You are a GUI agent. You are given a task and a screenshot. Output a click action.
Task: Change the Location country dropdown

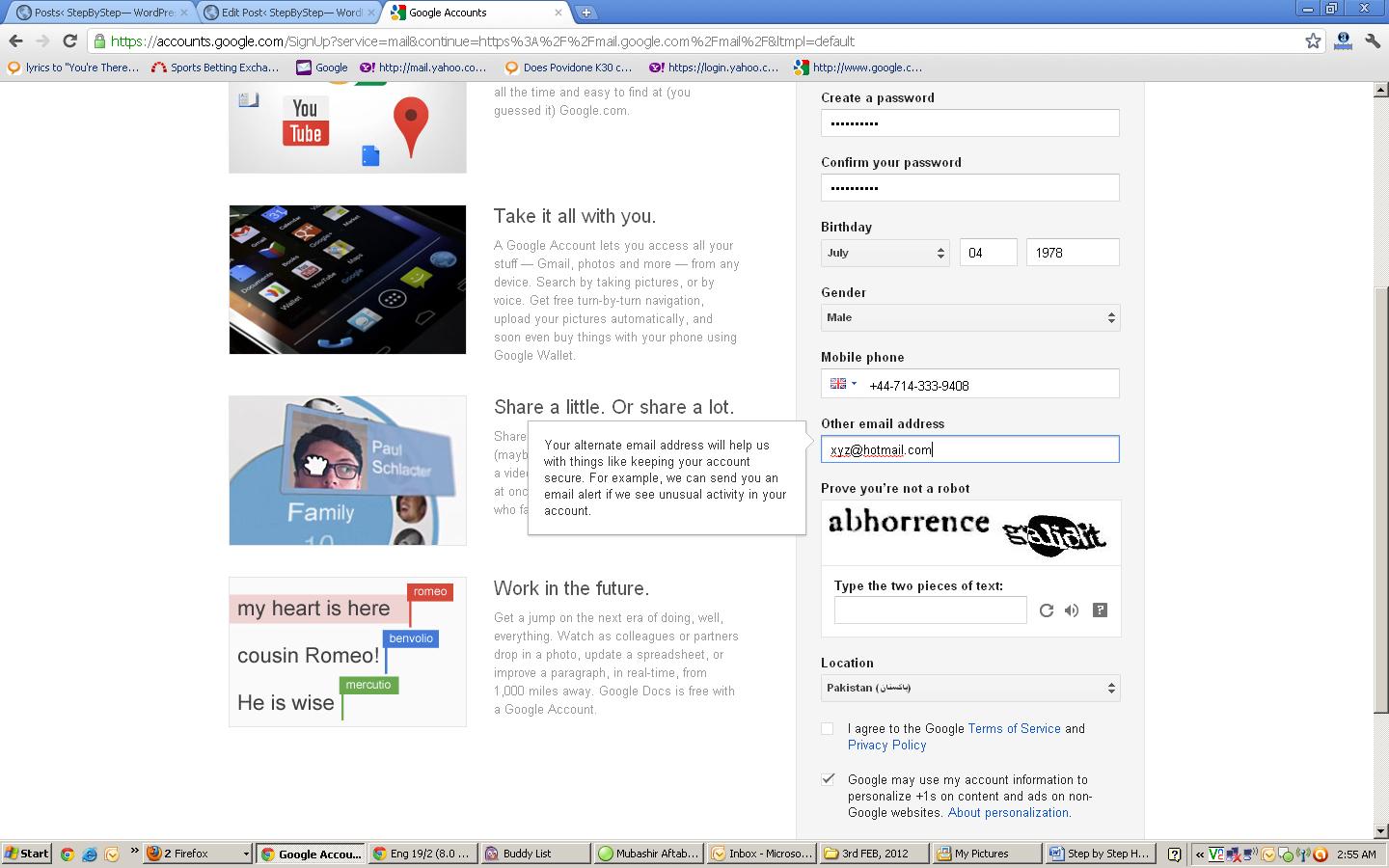[969, 688]
